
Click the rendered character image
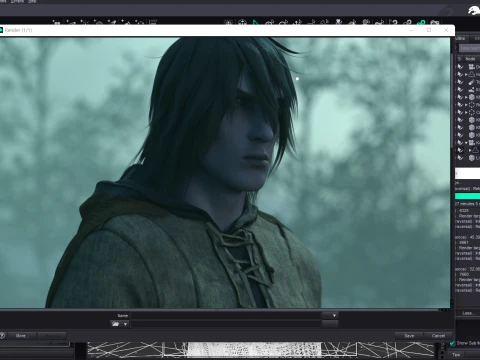pos(225,172)
